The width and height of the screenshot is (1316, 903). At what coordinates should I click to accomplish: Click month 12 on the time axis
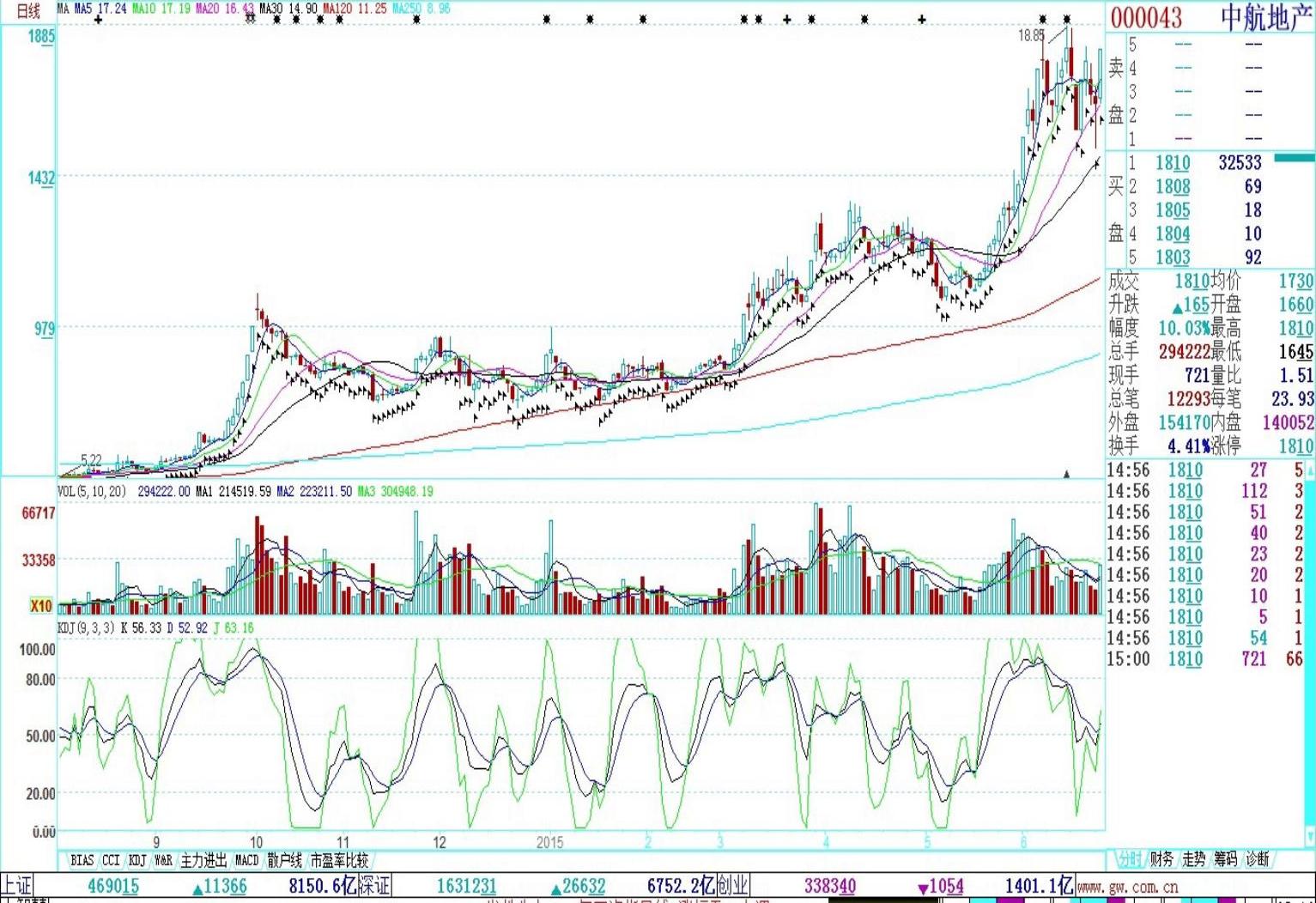pyautogui.click(x=440, y=842)
